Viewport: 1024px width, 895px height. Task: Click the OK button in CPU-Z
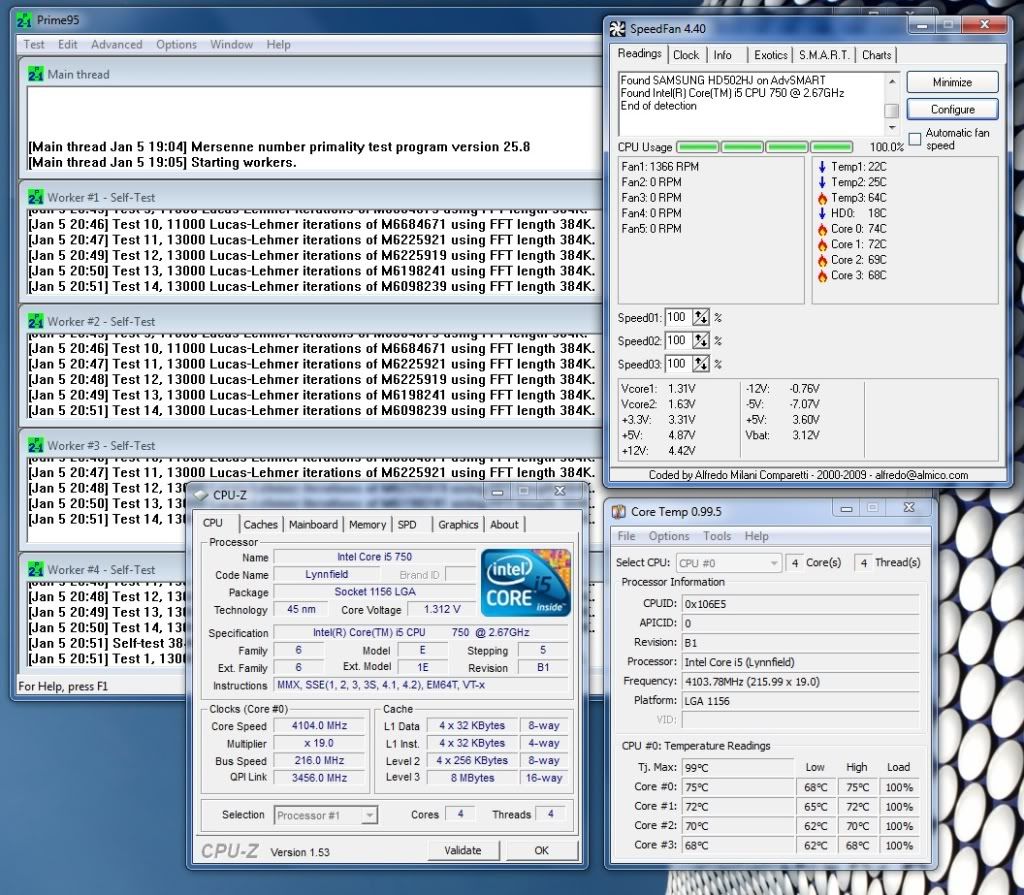coord(541,851)
